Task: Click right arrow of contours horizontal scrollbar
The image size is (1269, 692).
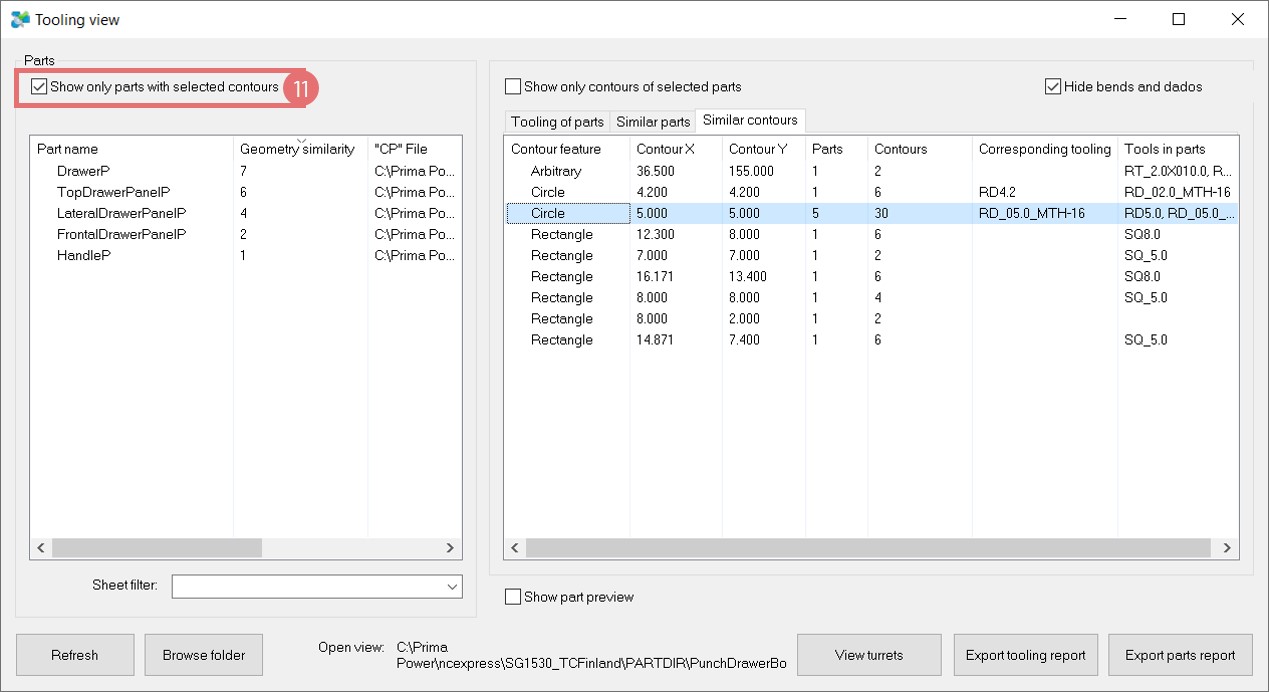Action: point(1227,548)
